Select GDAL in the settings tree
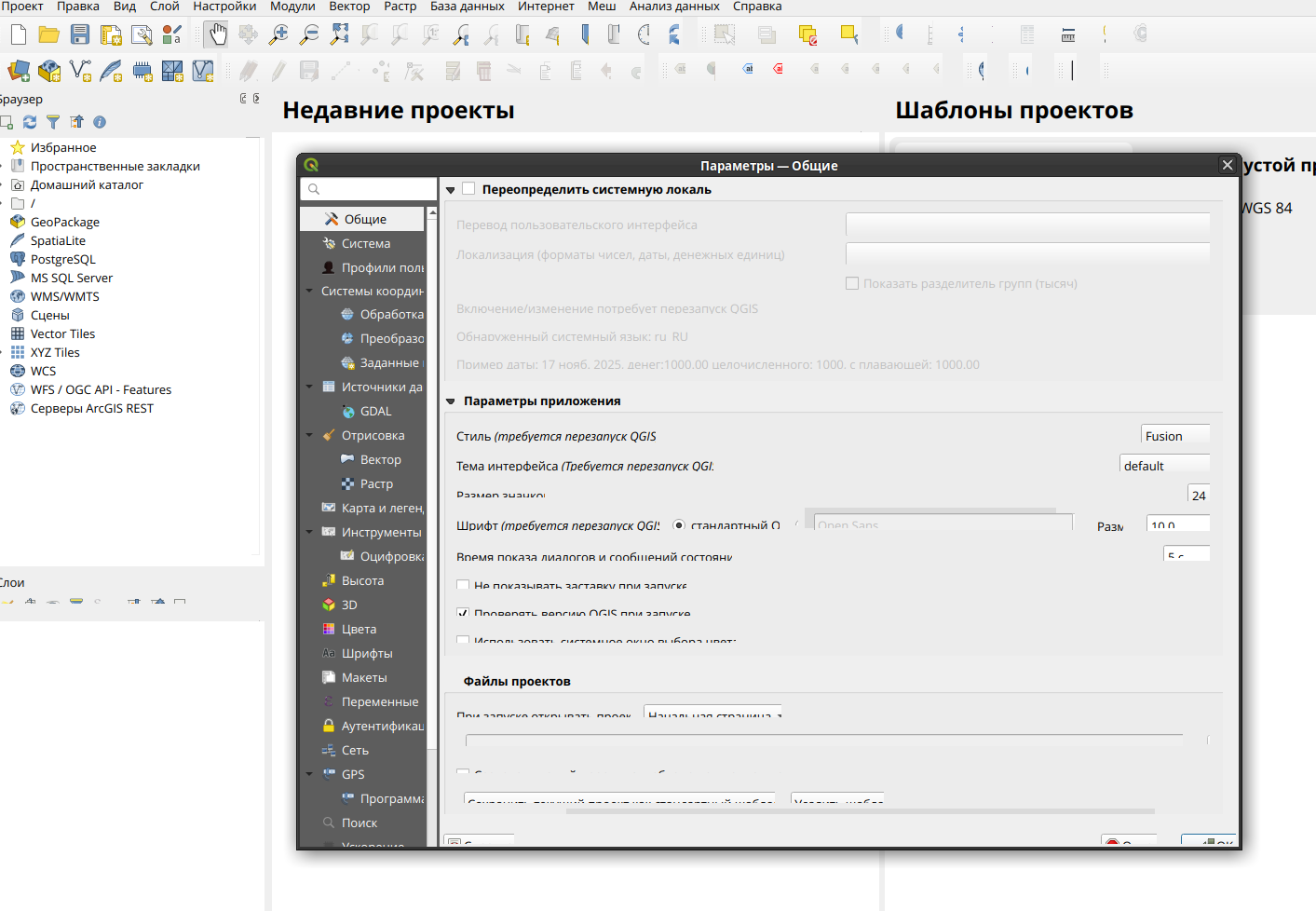 point(375,411)
